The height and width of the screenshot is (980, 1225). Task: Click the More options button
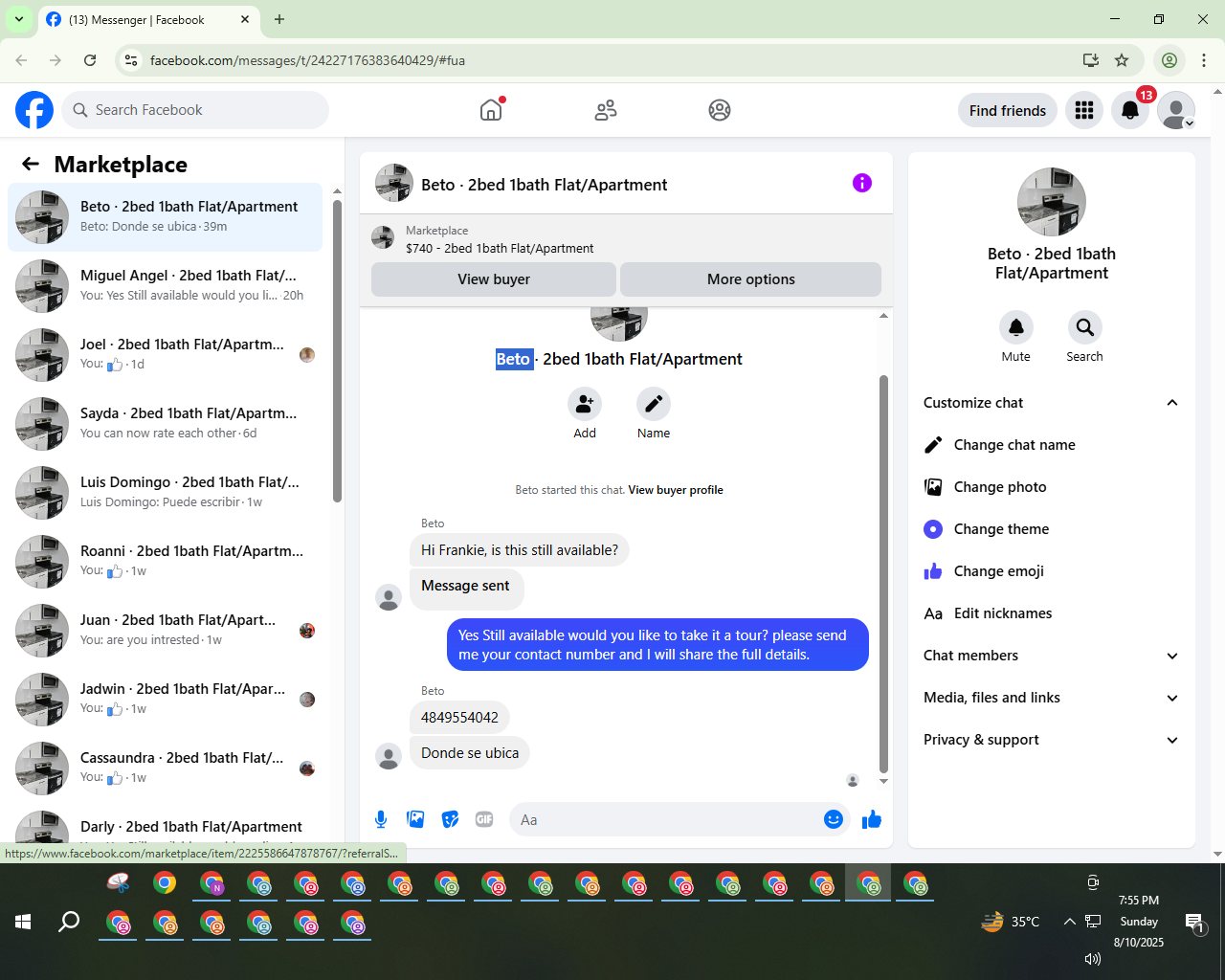click(x=751, y=279)
